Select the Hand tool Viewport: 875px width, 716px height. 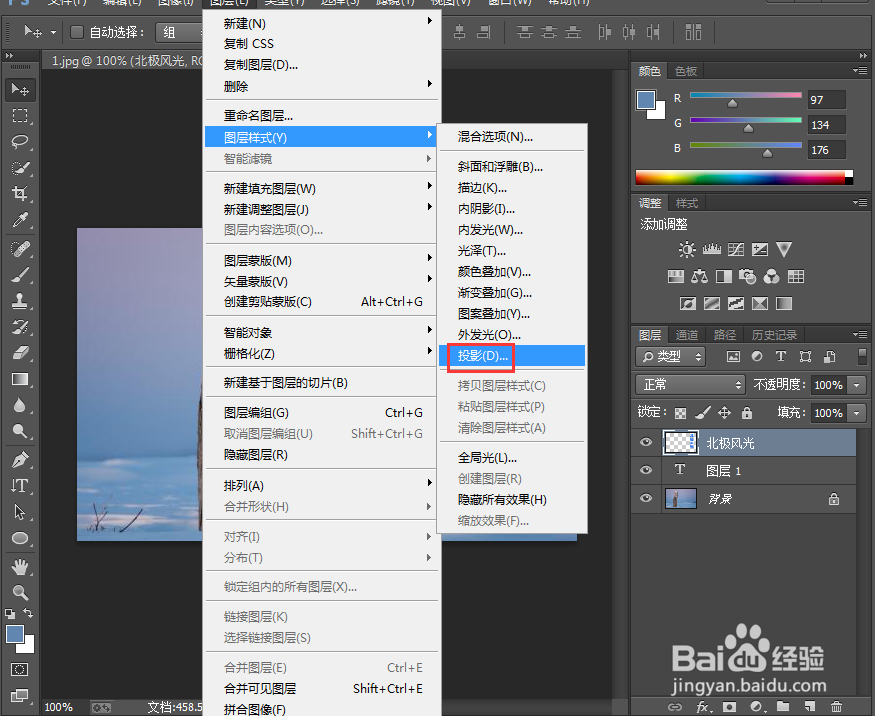tap(20, 567)
